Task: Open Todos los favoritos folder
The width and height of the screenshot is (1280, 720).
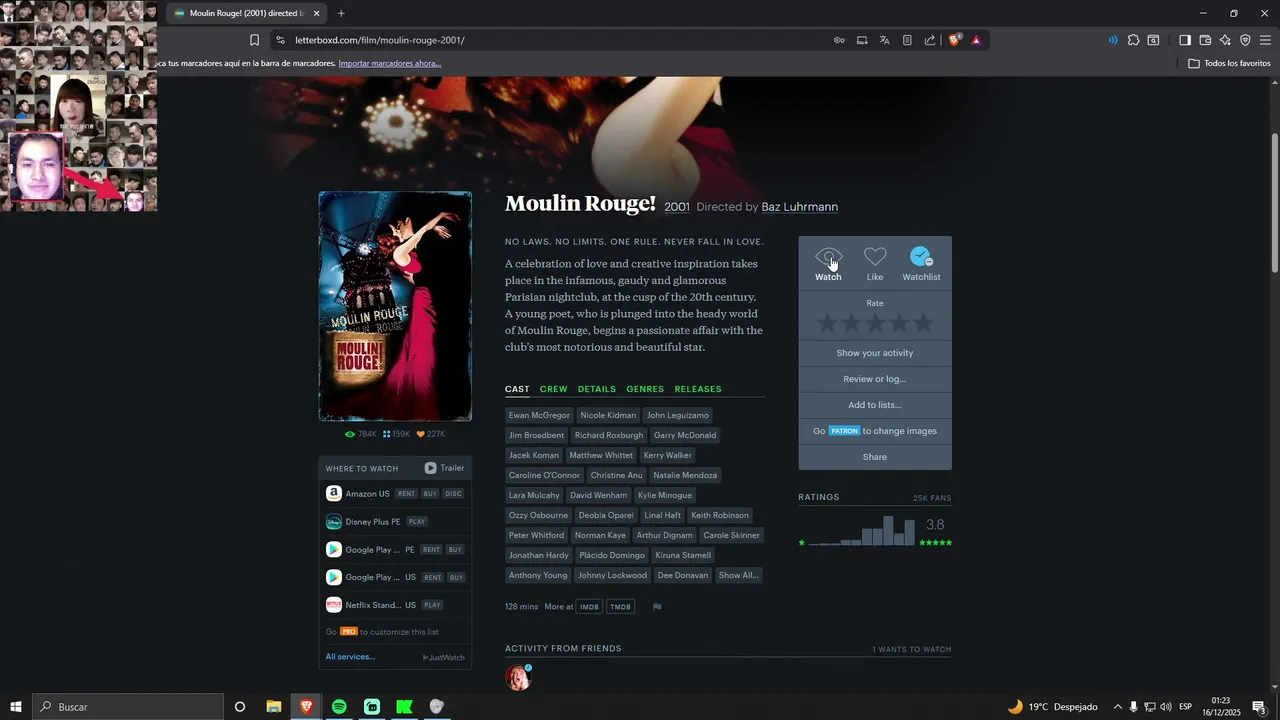Action: [1229, 63]
